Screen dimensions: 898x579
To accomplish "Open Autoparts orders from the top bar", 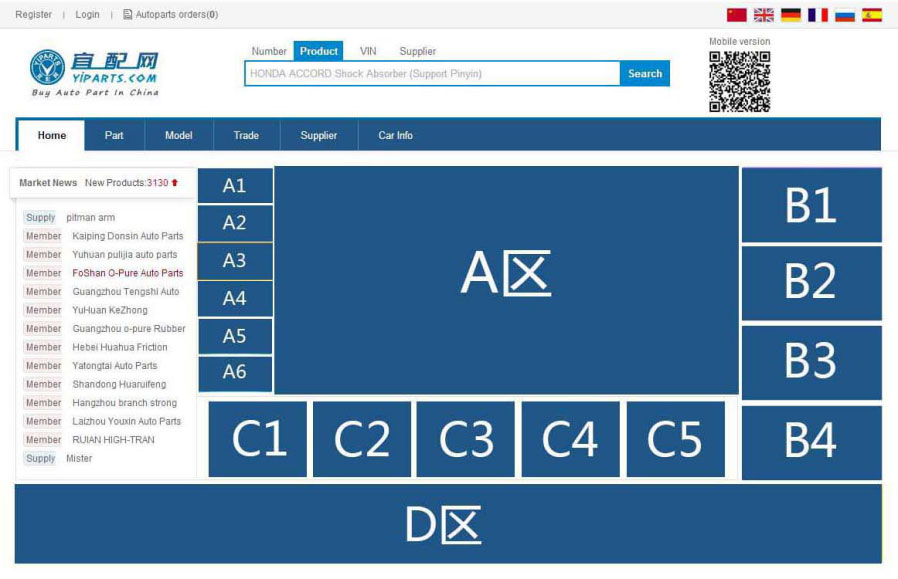I will (171, 15).
